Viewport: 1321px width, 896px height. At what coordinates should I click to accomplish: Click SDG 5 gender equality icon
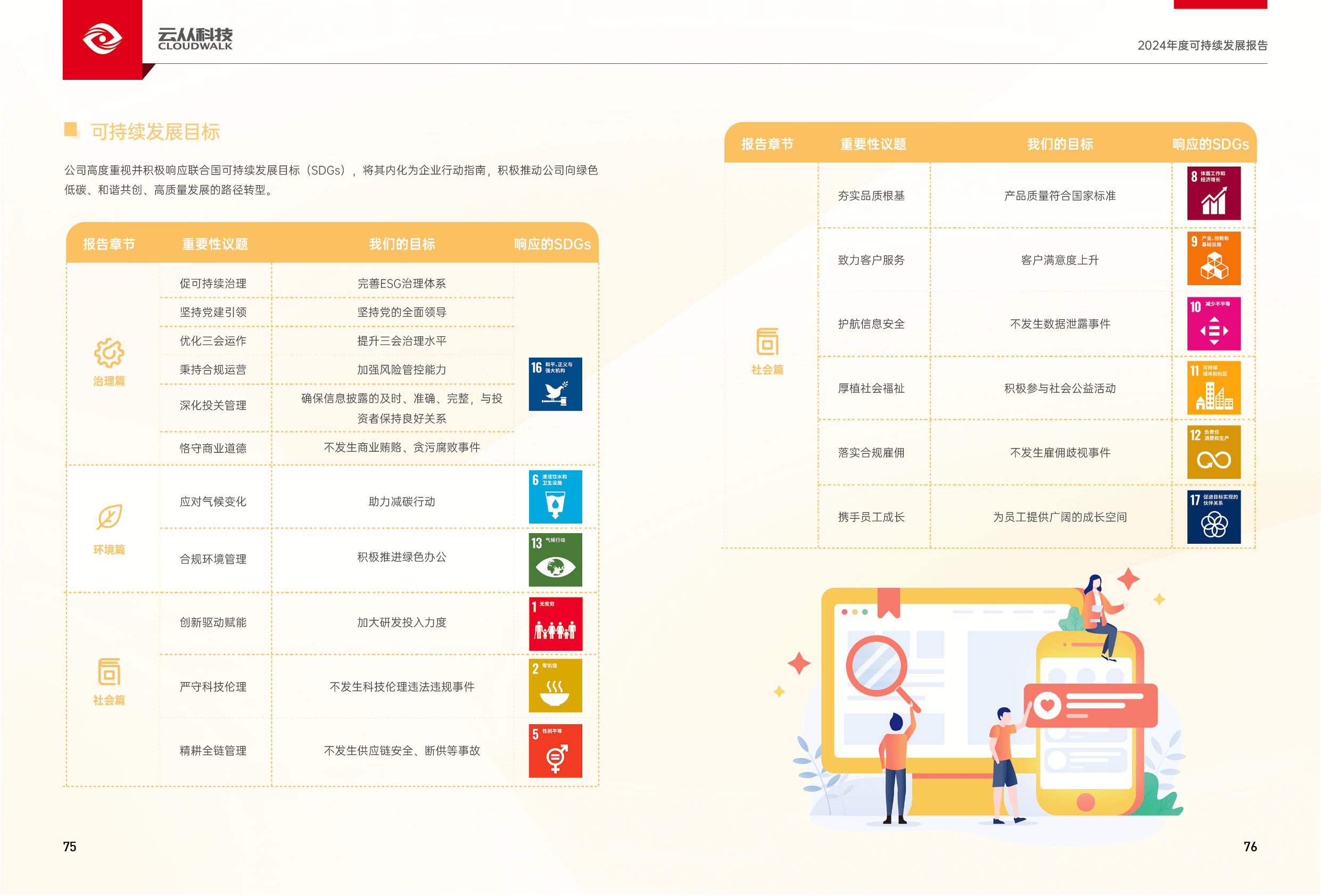point(555,751)
